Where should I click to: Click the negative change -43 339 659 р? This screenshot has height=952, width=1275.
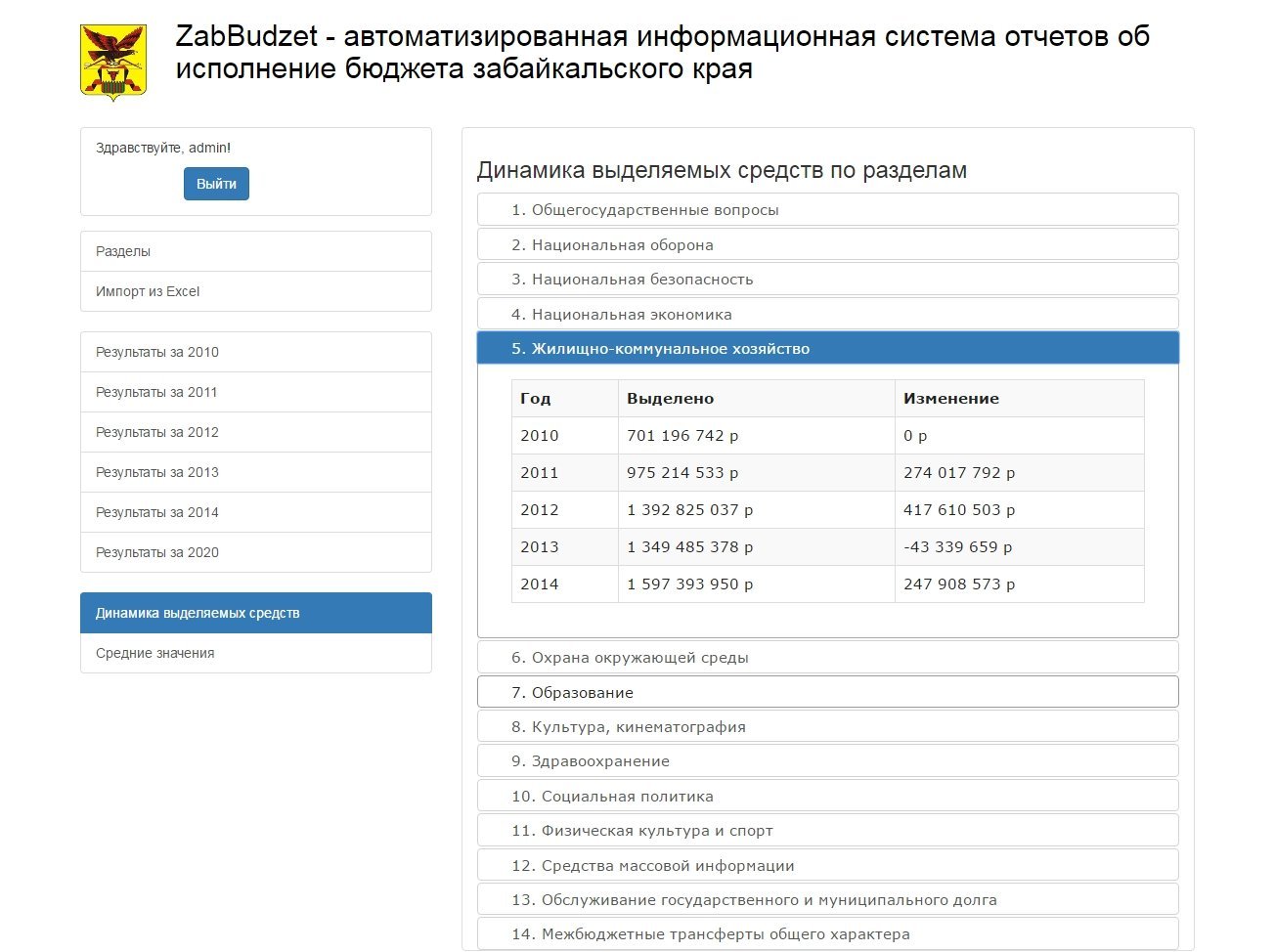958,547
